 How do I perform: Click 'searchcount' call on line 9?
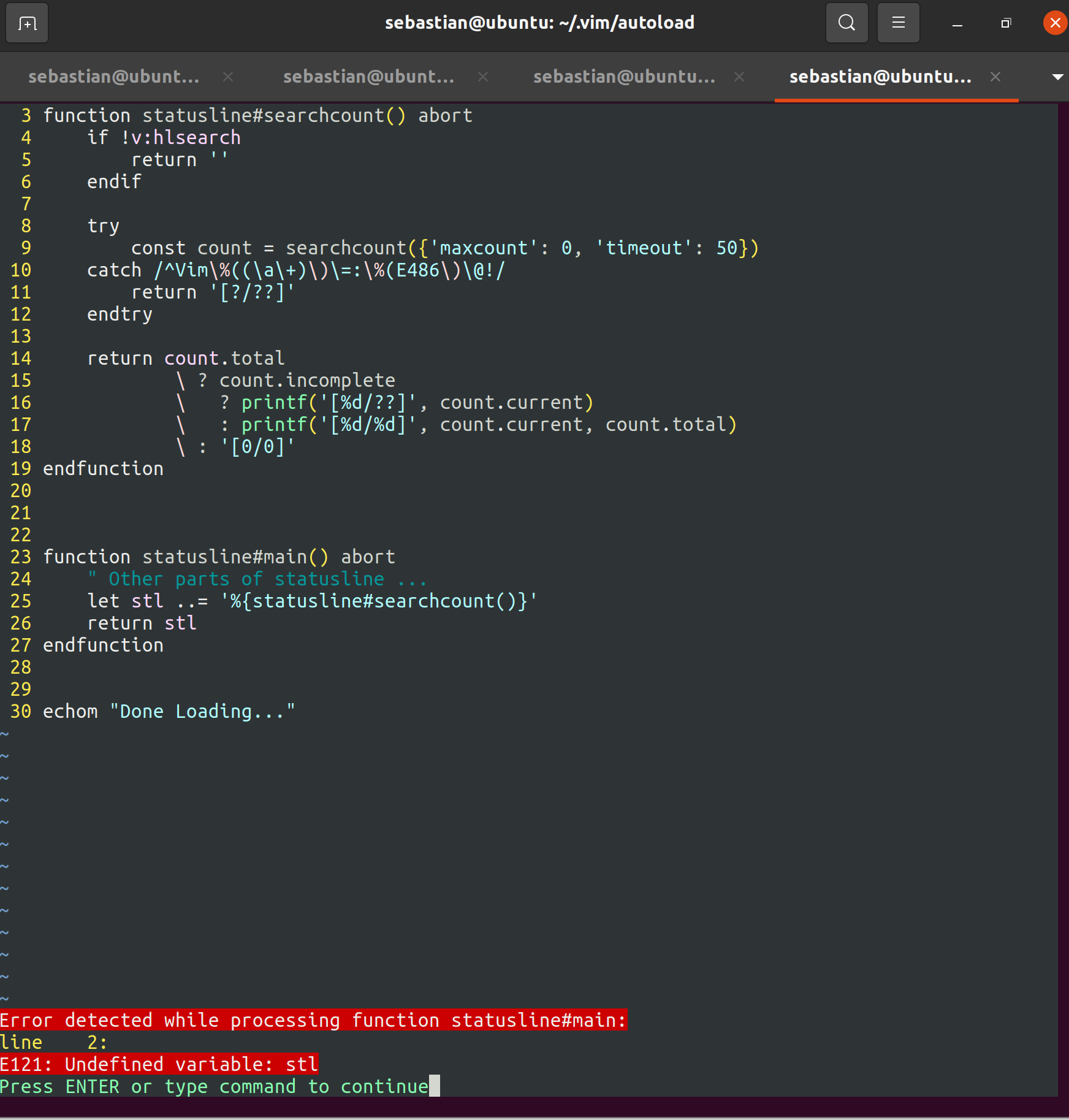(x=346, y=248)
